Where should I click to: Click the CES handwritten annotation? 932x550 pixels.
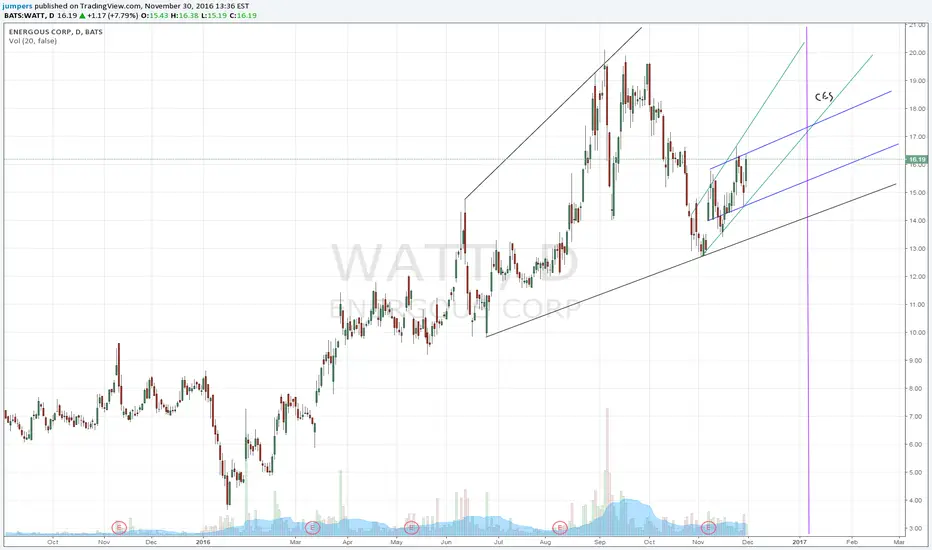click(824, 96)
